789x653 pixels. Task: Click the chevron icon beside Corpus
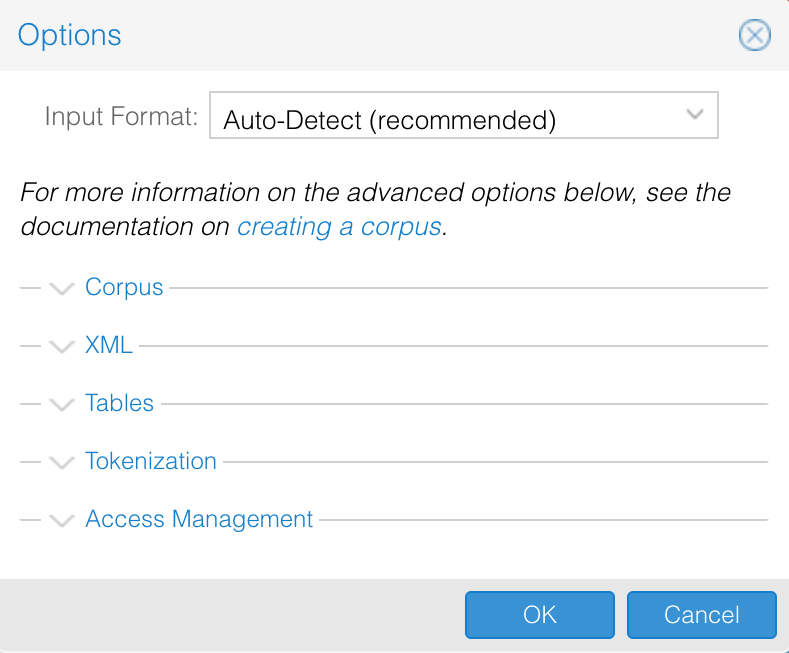(x=62, y=289)
